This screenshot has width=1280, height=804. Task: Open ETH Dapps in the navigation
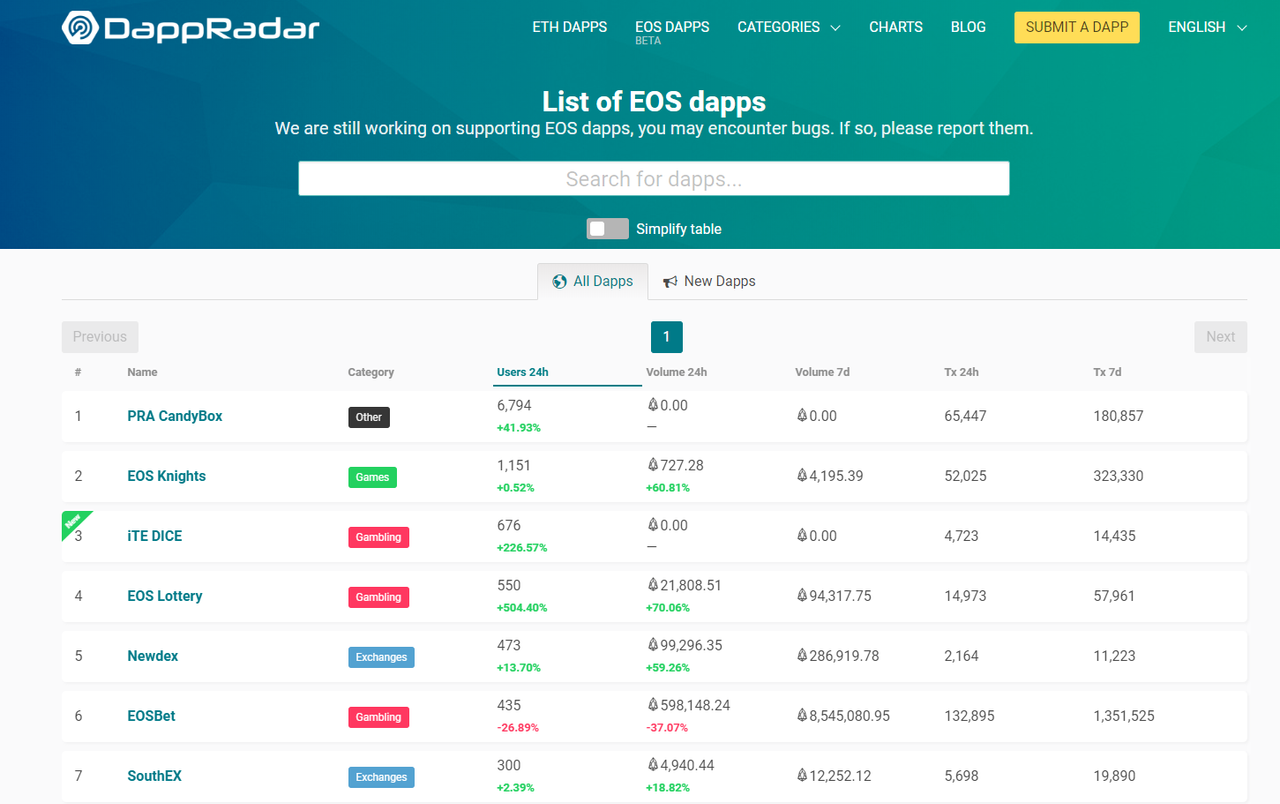coord(570,27)
